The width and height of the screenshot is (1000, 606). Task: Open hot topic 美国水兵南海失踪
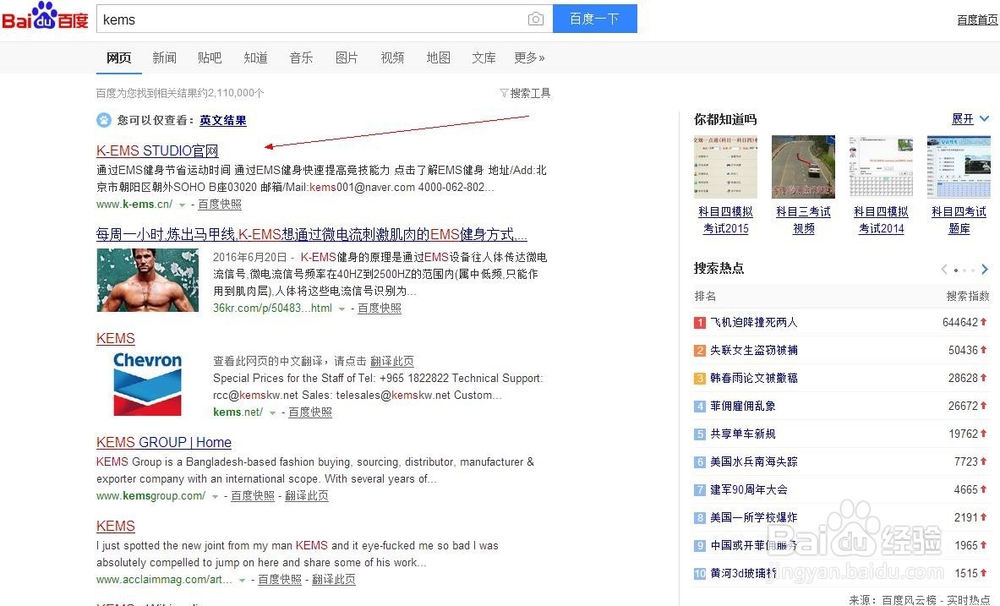pyautogui.click(x=754, y=462)
